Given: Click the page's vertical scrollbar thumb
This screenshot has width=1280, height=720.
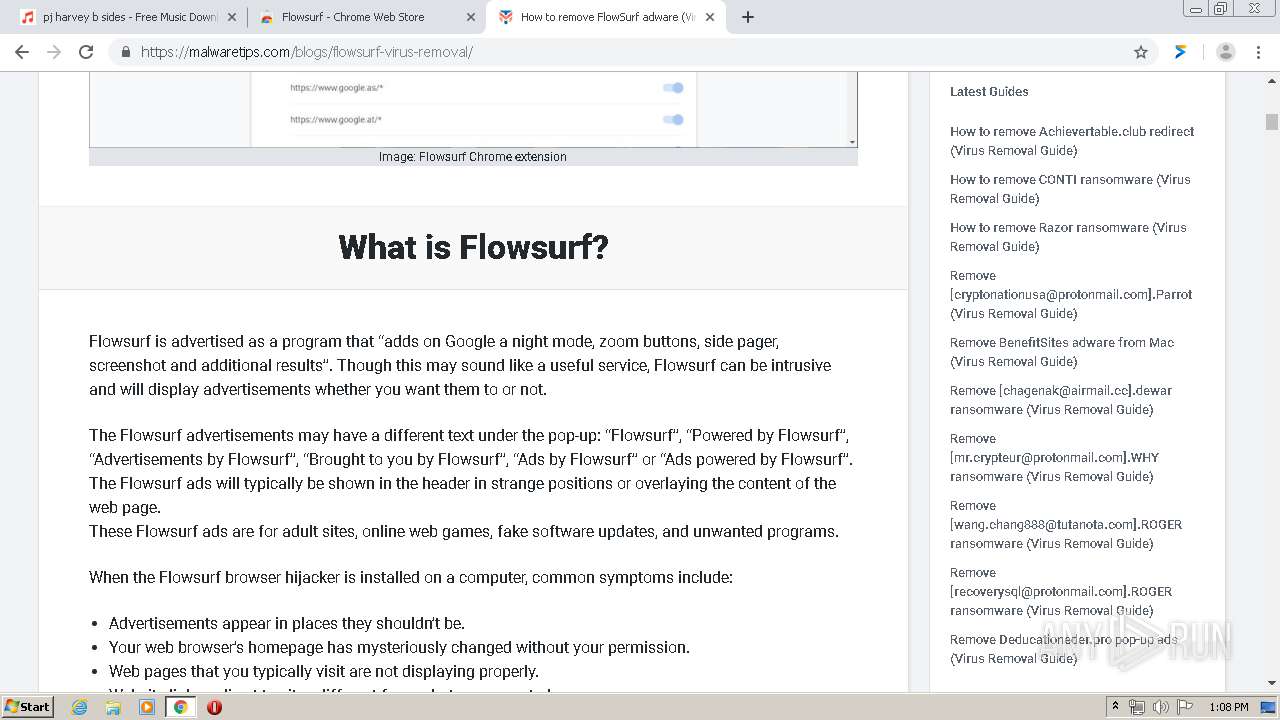Looking at the screenshot, I should tap(1272, 122).
